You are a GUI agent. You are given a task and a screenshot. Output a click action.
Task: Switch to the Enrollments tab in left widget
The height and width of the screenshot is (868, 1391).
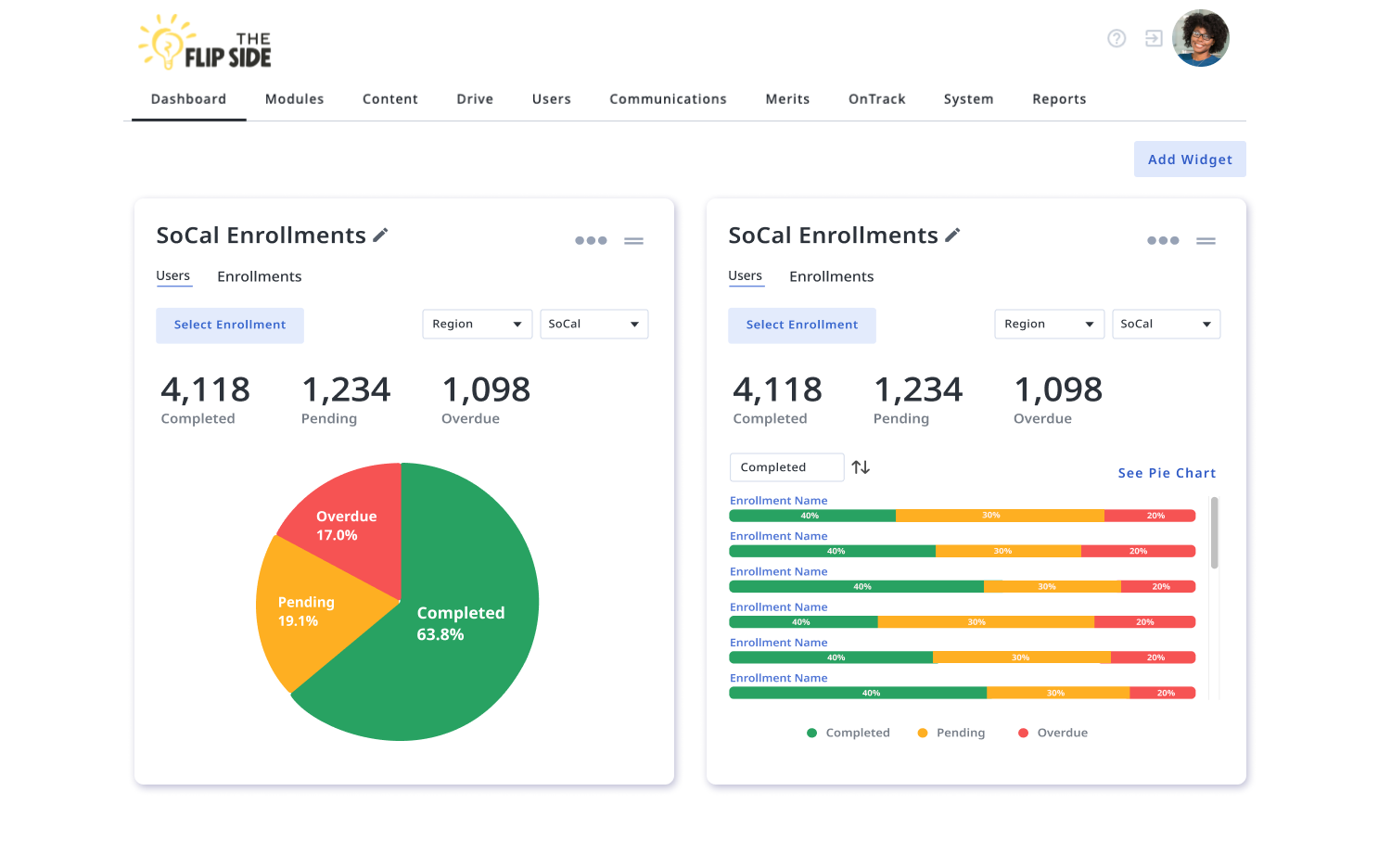[x=259, y=275]
